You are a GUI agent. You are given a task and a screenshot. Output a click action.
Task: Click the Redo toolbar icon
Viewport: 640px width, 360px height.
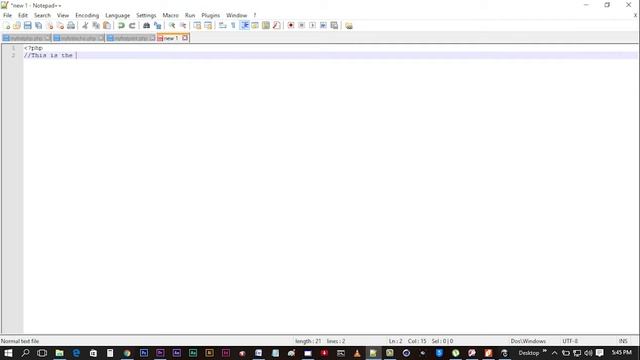(132, 25)
